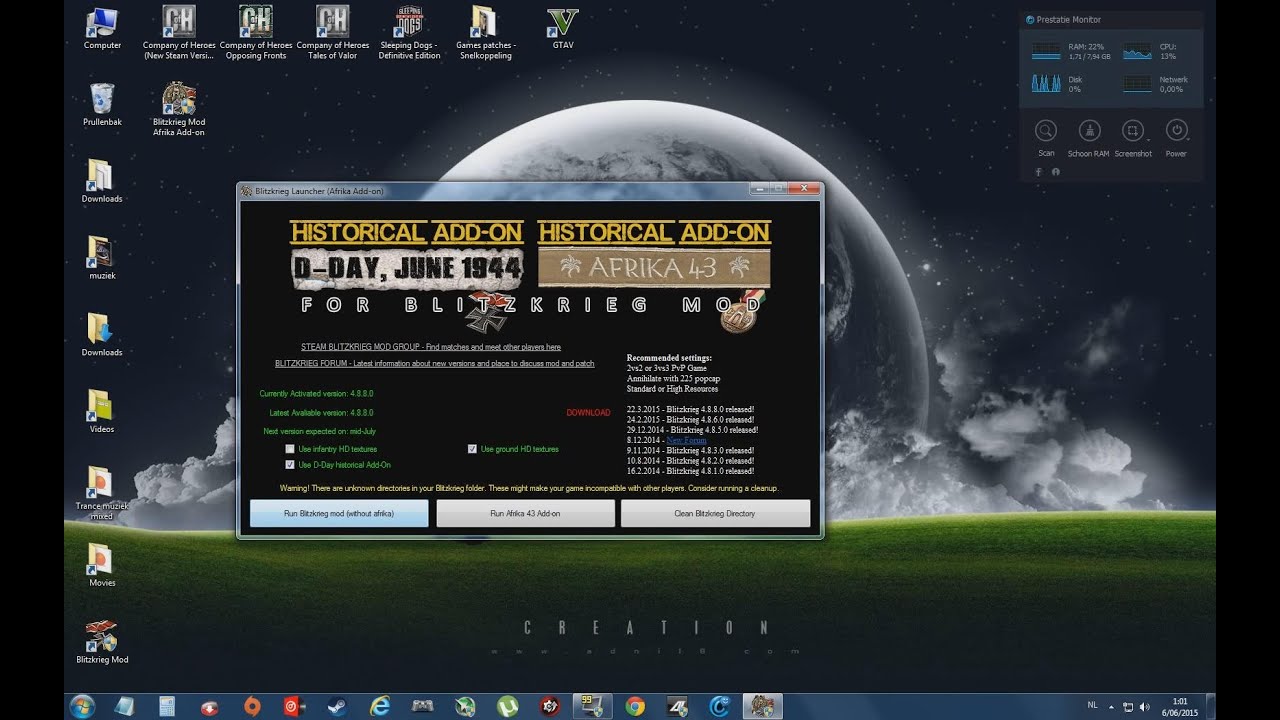Click 'Currently Activated version: 4.8.8.0' text

tap(316, 393)
